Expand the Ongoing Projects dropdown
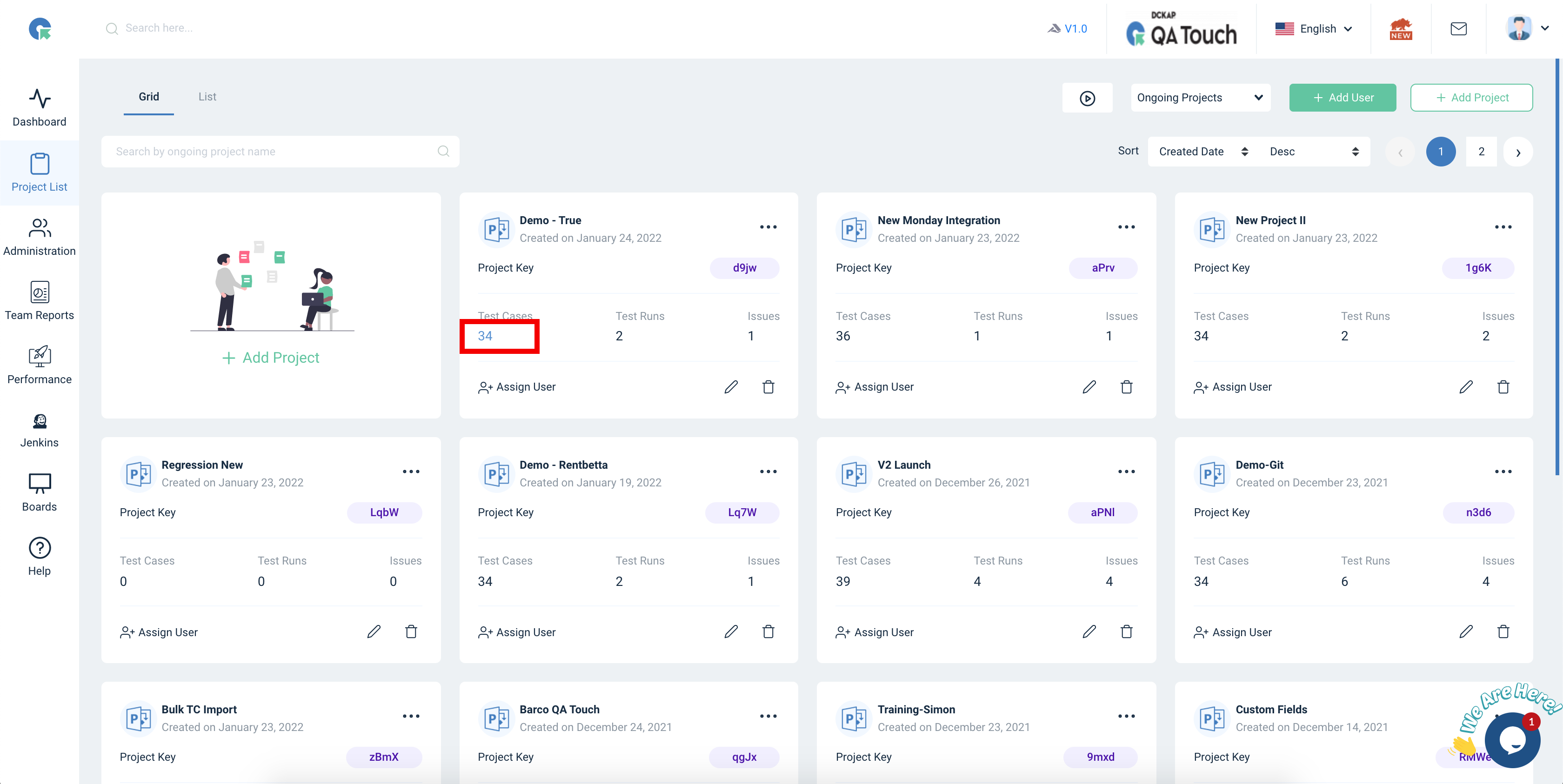 pyautogui.click(x=1200, y=98)
